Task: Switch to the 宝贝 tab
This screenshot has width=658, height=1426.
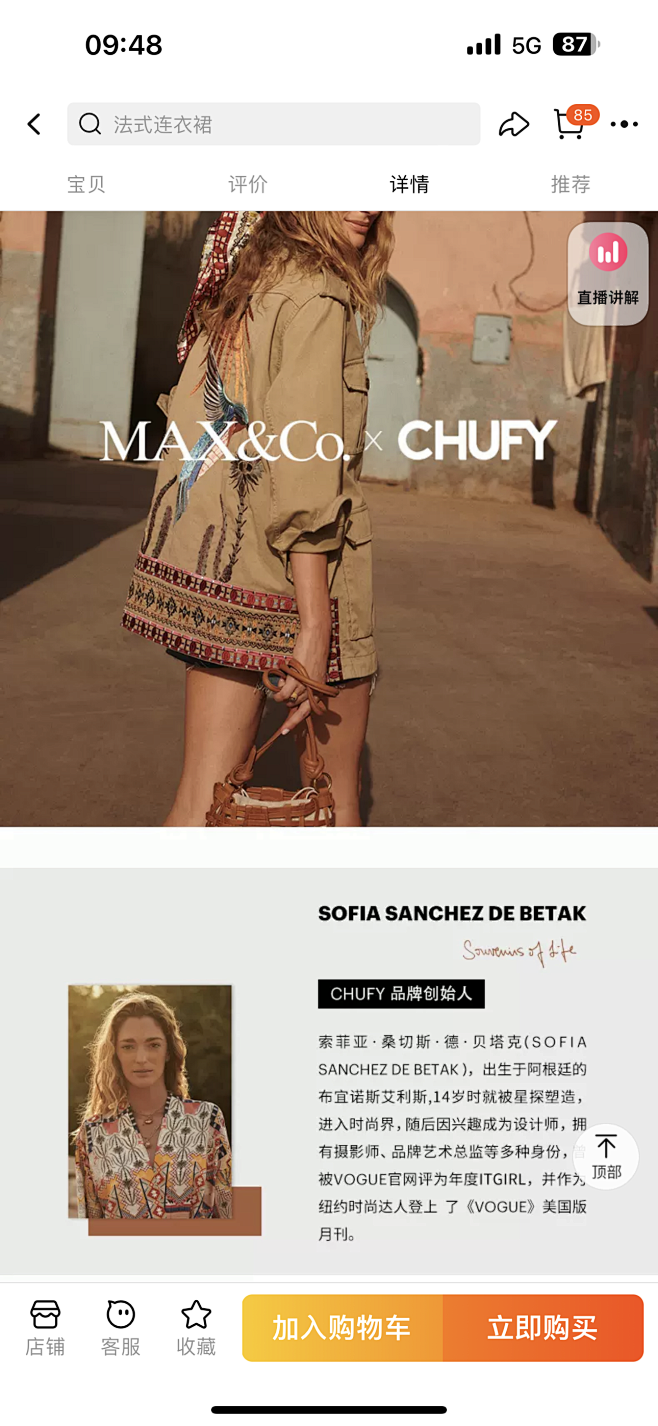Action: tap(86, 184)
